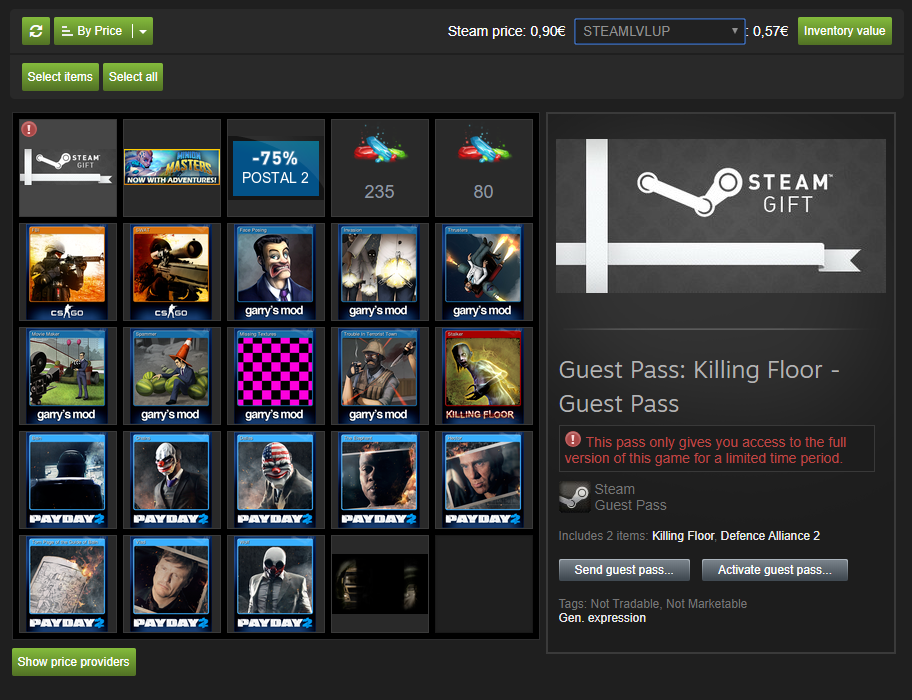Select the Steam Gift guest pass item

point(68,168)
